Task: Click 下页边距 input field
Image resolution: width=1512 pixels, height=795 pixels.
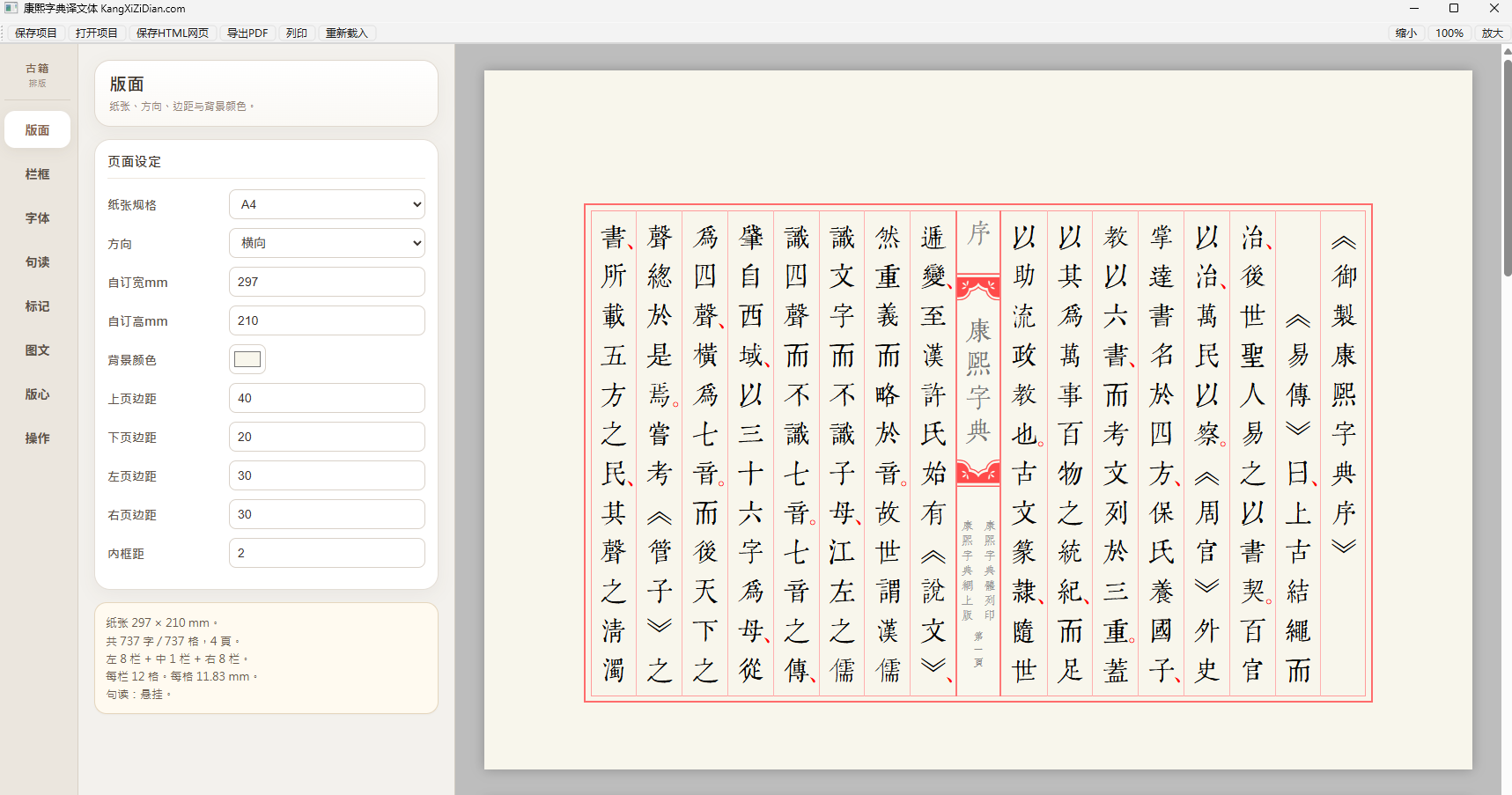Action: 327,437
